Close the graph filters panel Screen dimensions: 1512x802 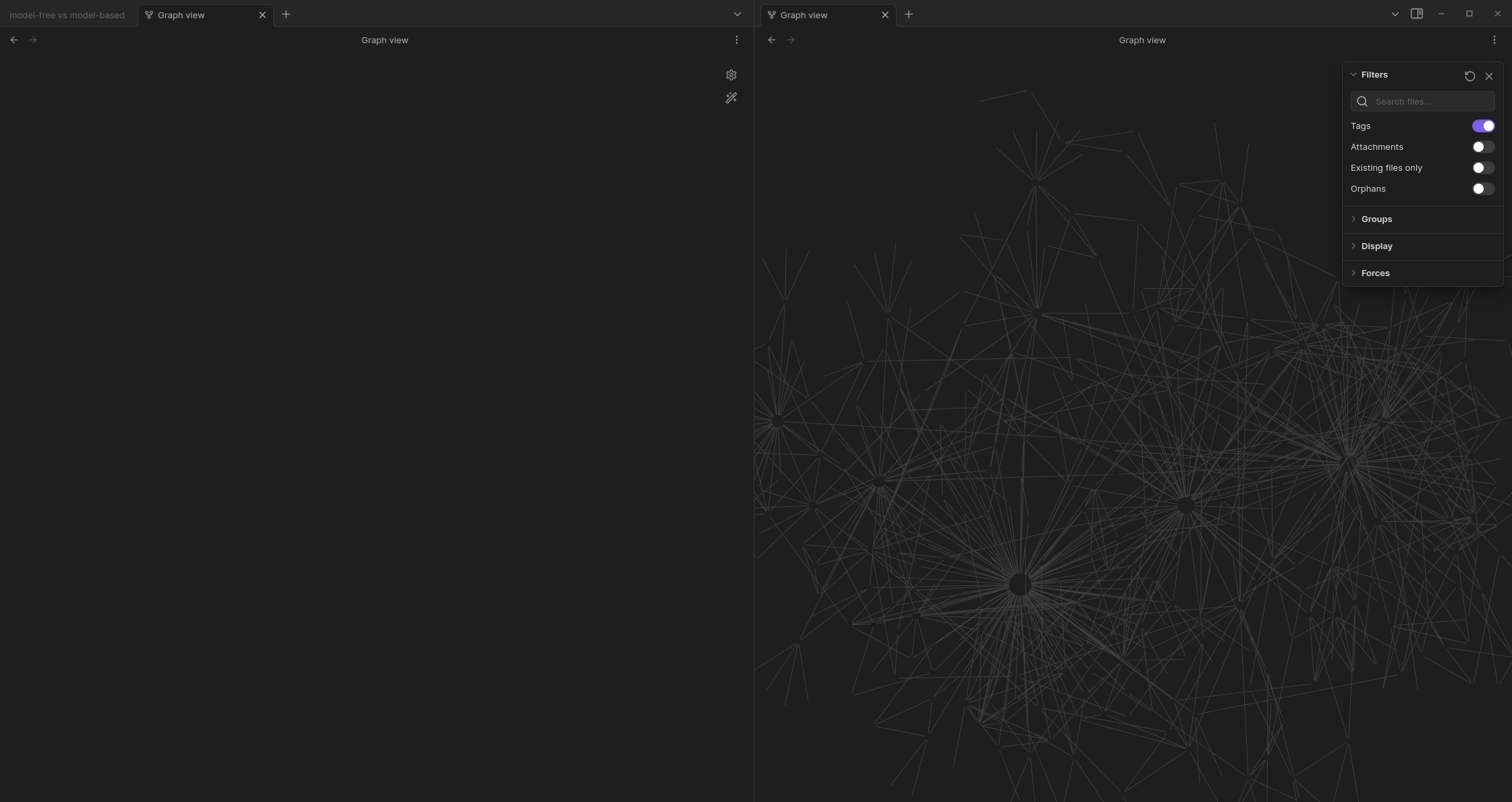[x=1489, y=76]
